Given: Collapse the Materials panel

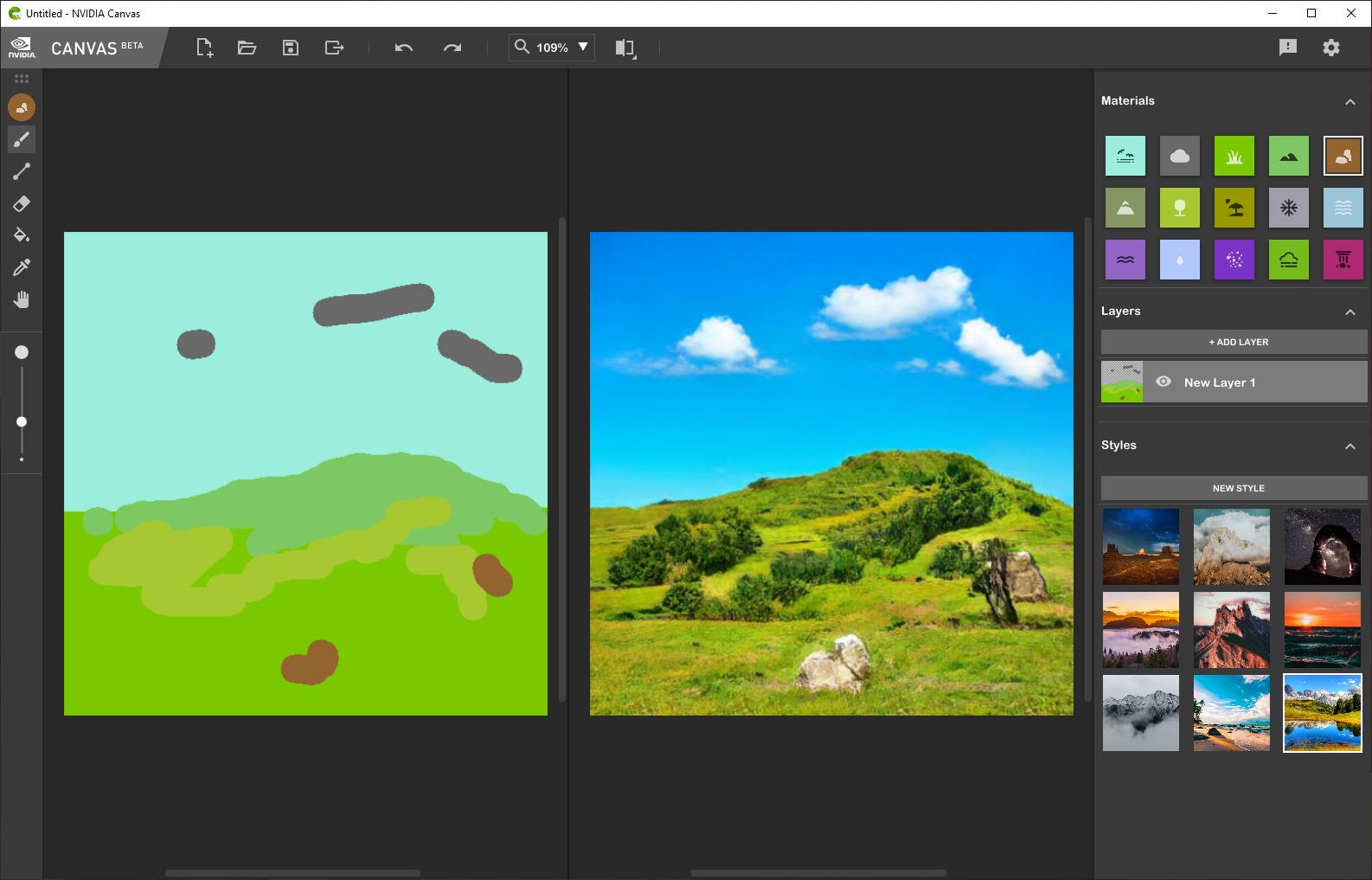Looking at the screenshot, I should click(x=1350, y=101).
